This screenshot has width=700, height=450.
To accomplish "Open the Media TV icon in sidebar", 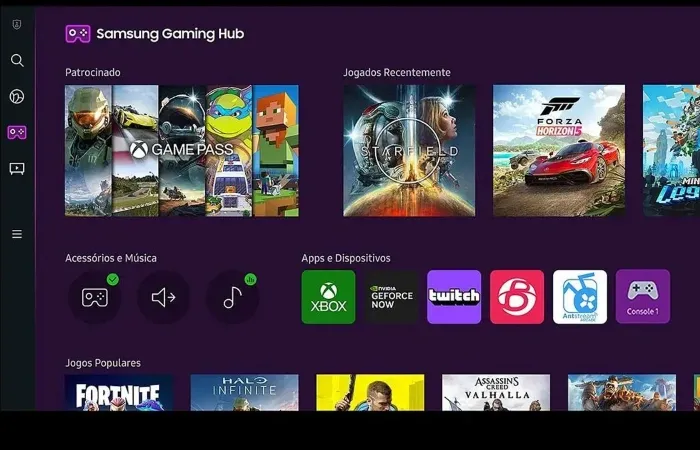I will click(x=17, y=168).
